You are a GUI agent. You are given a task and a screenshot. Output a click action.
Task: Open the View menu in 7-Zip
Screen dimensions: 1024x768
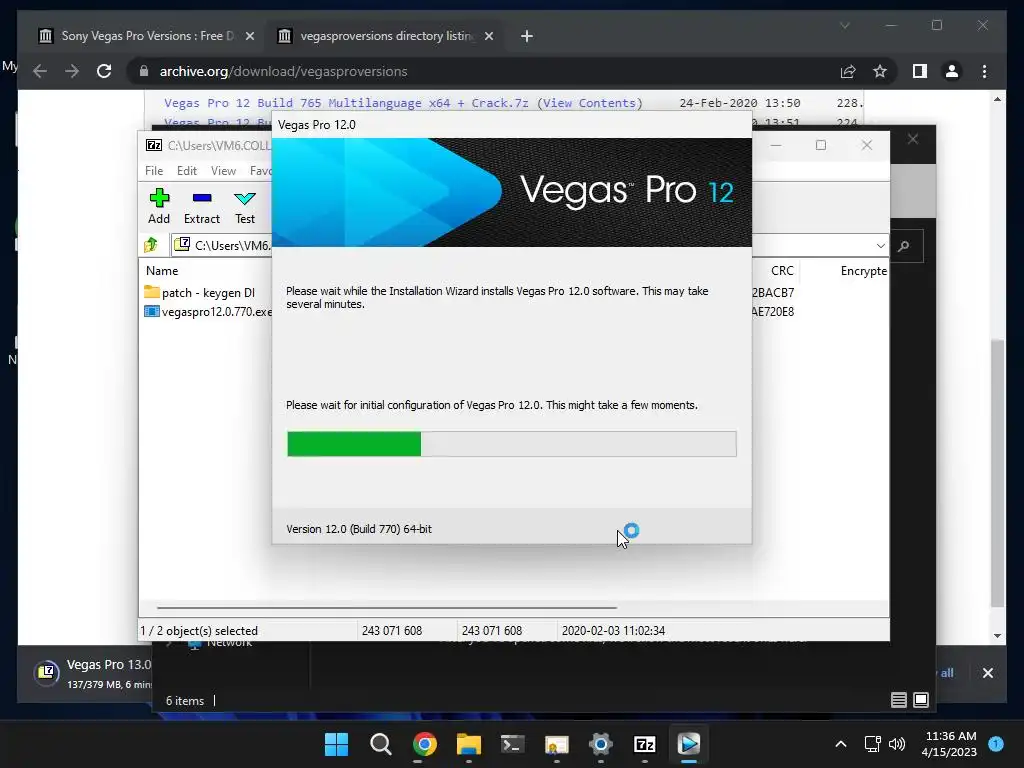click(x=223, y=170)
